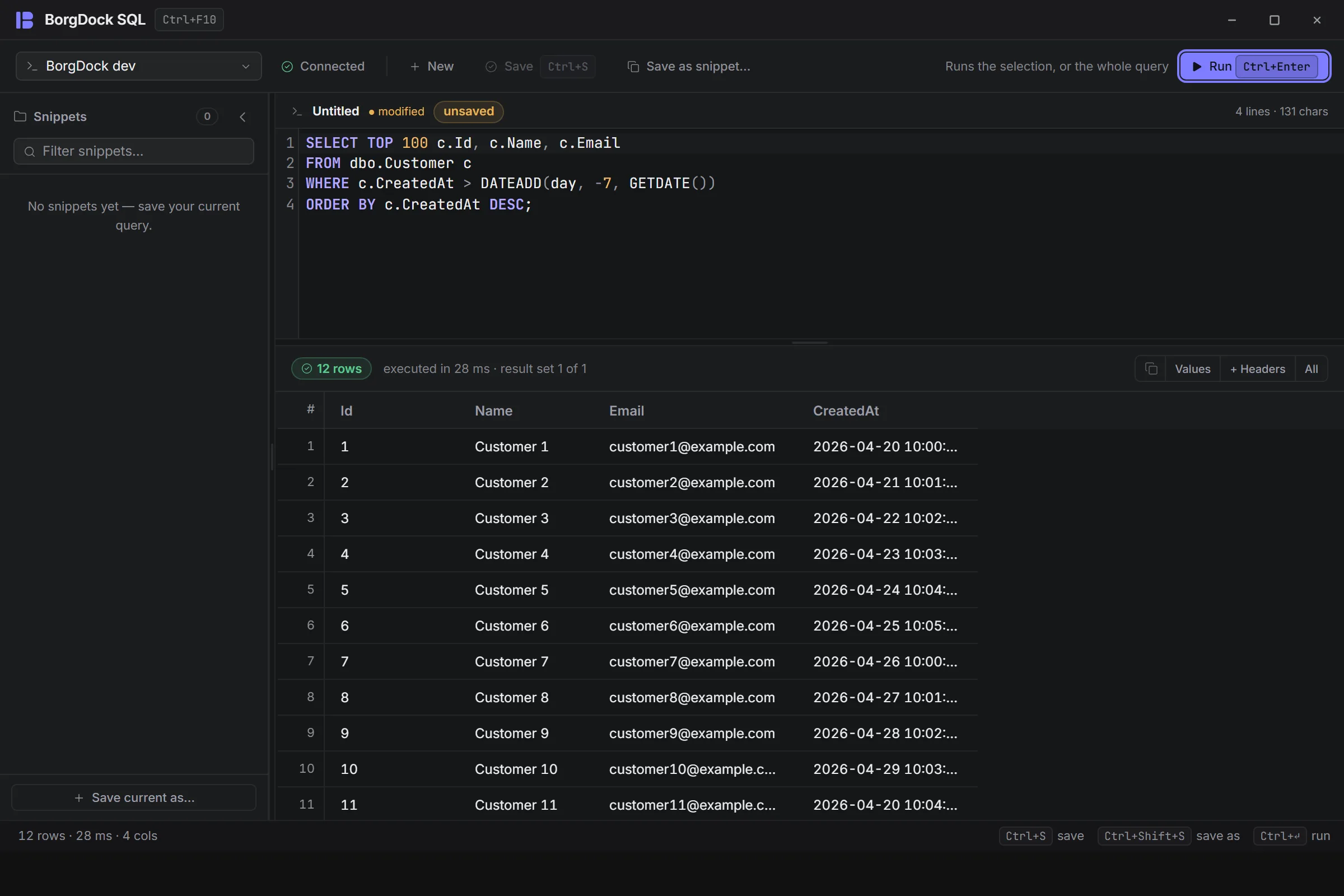The image size is (1344, 896).
Task: Click the modified indicator label
Action: point(397,111)
